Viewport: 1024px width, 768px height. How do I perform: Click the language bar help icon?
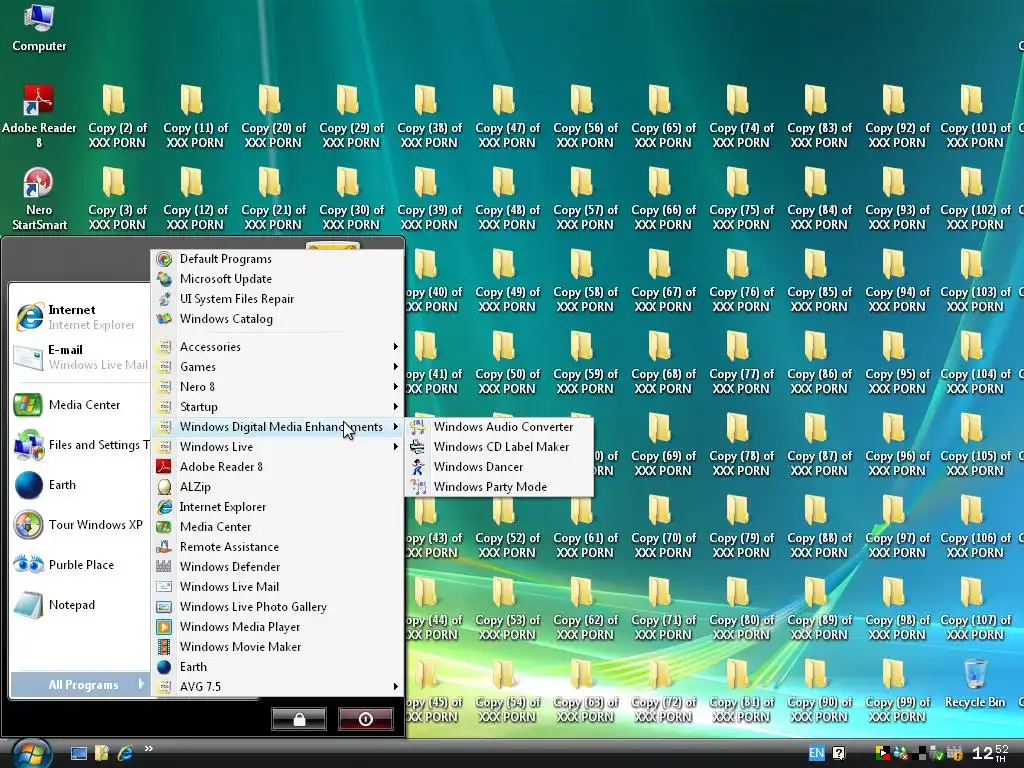click(x=839, y=753)
